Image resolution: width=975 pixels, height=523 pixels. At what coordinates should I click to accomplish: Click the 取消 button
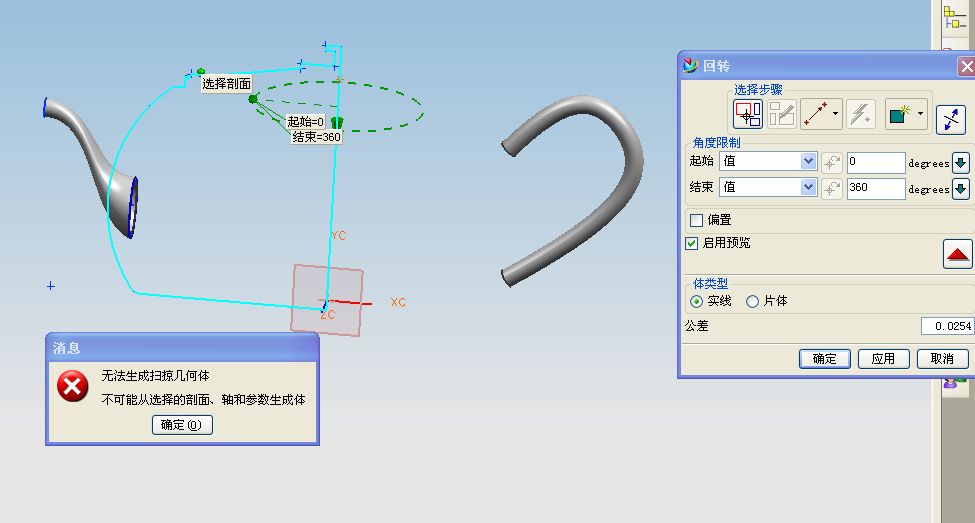(943, 359)
